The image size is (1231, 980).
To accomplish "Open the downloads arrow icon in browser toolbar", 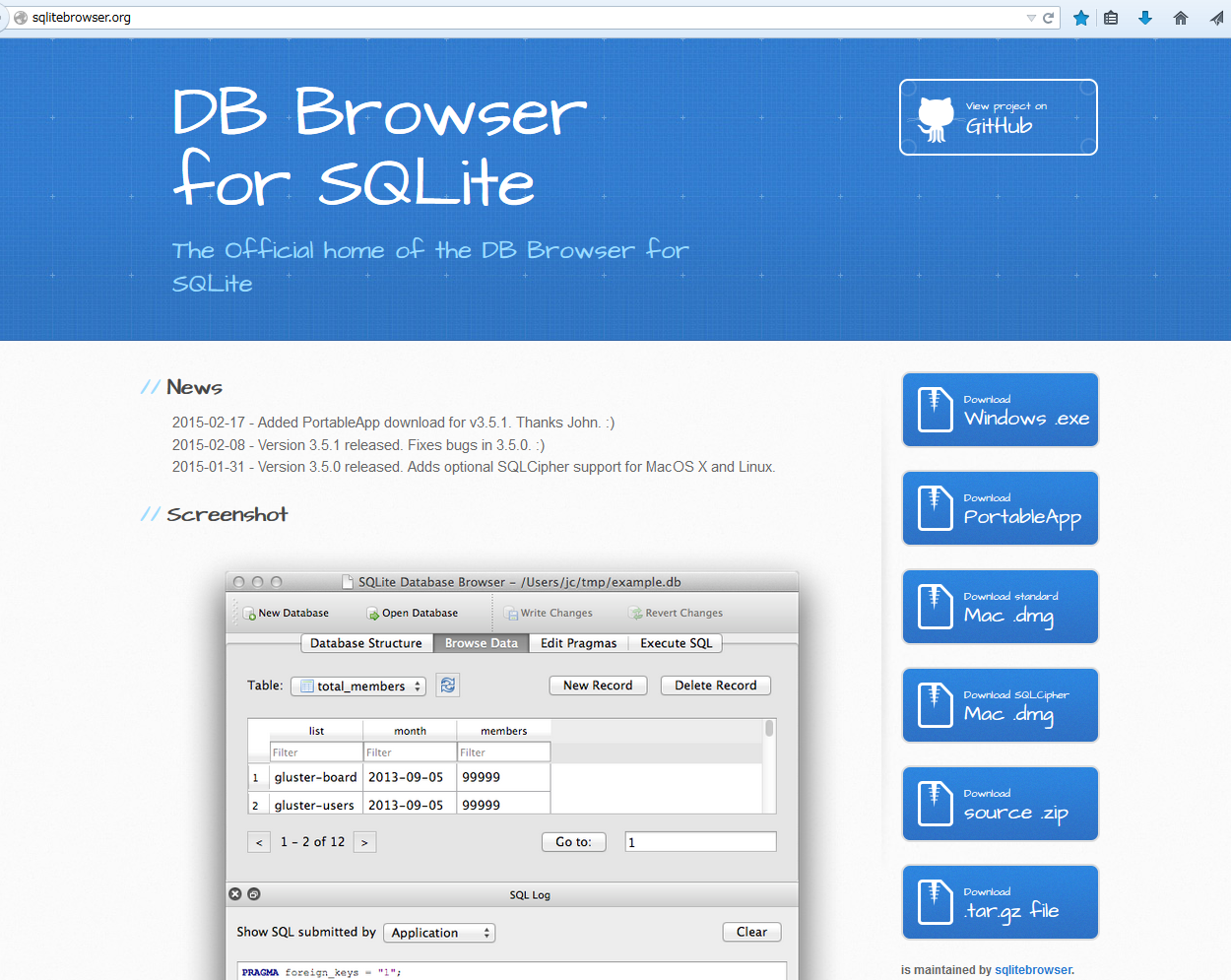I will tap(1144, 18).
